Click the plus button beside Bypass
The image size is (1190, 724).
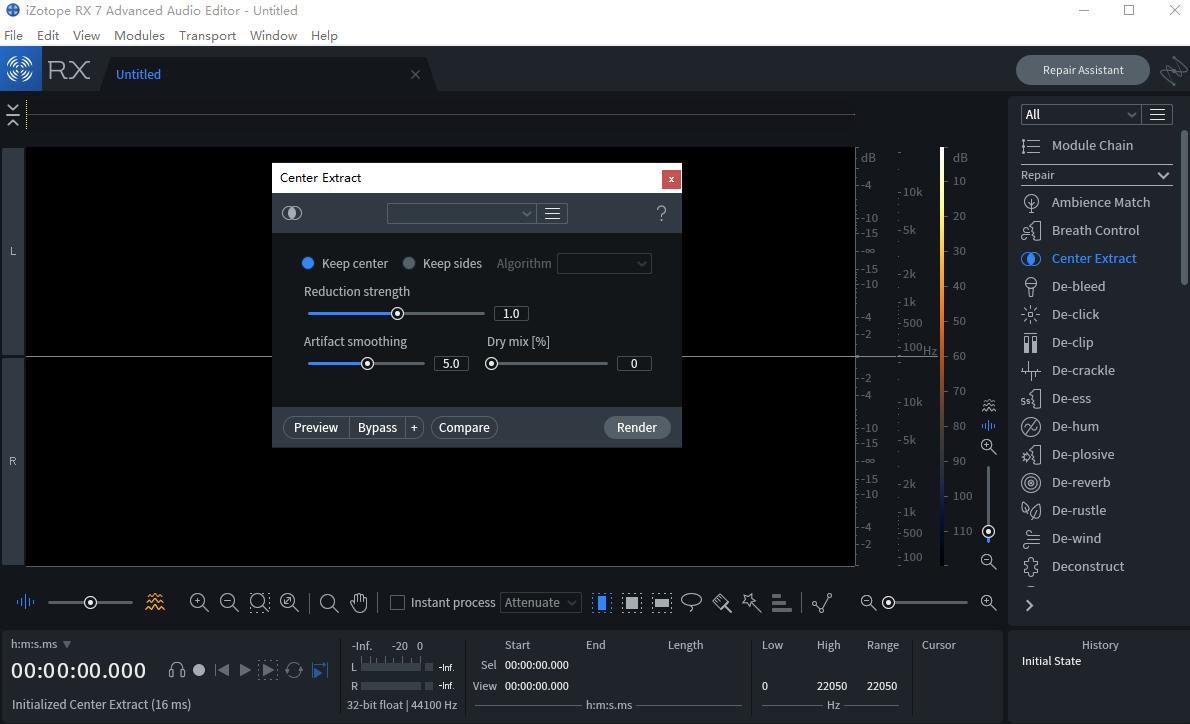point(414,428)
